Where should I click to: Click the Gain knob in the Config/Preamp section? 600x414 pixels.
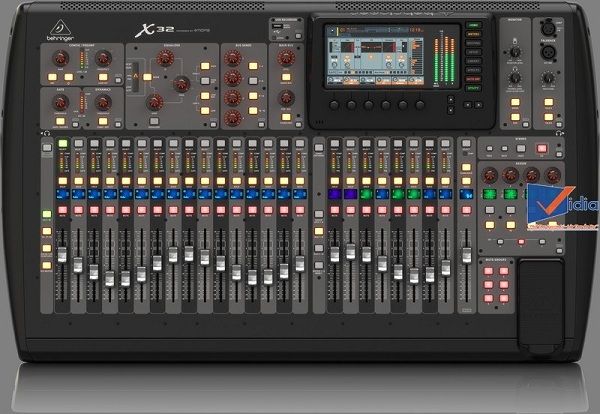tap(60, 59)
